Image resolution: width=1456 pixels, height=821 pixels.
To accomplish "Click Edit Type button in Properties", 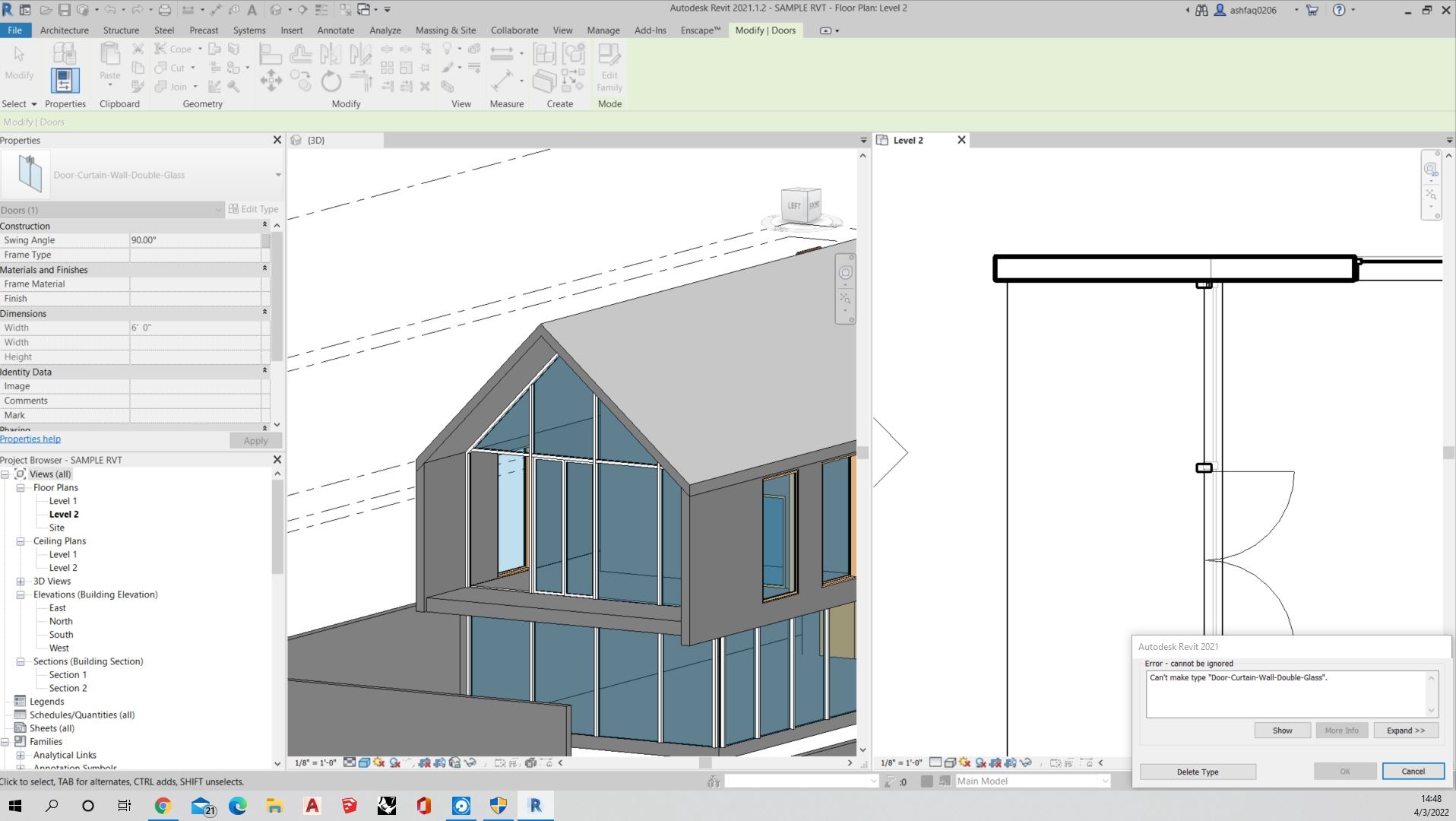I will tap(254, 209).
